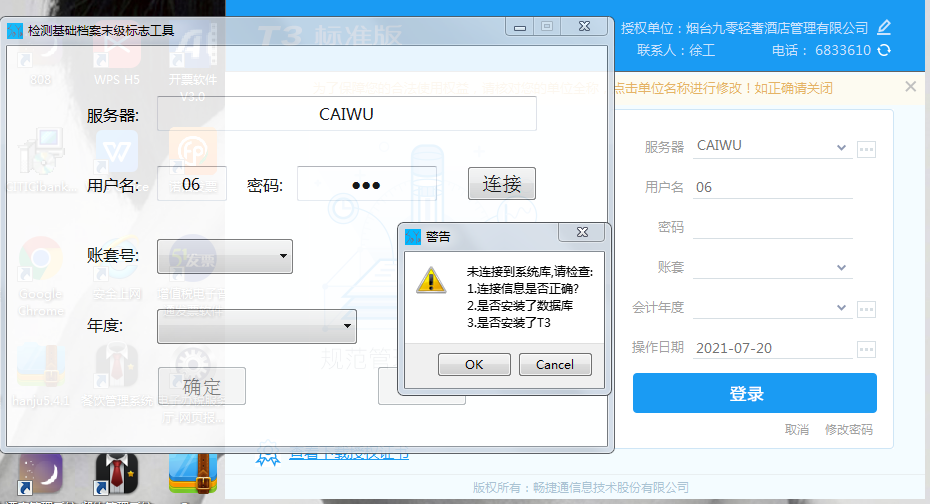Click the 确定 confirm button
This screenshot has height=504, width=930.
coord(202,386)
